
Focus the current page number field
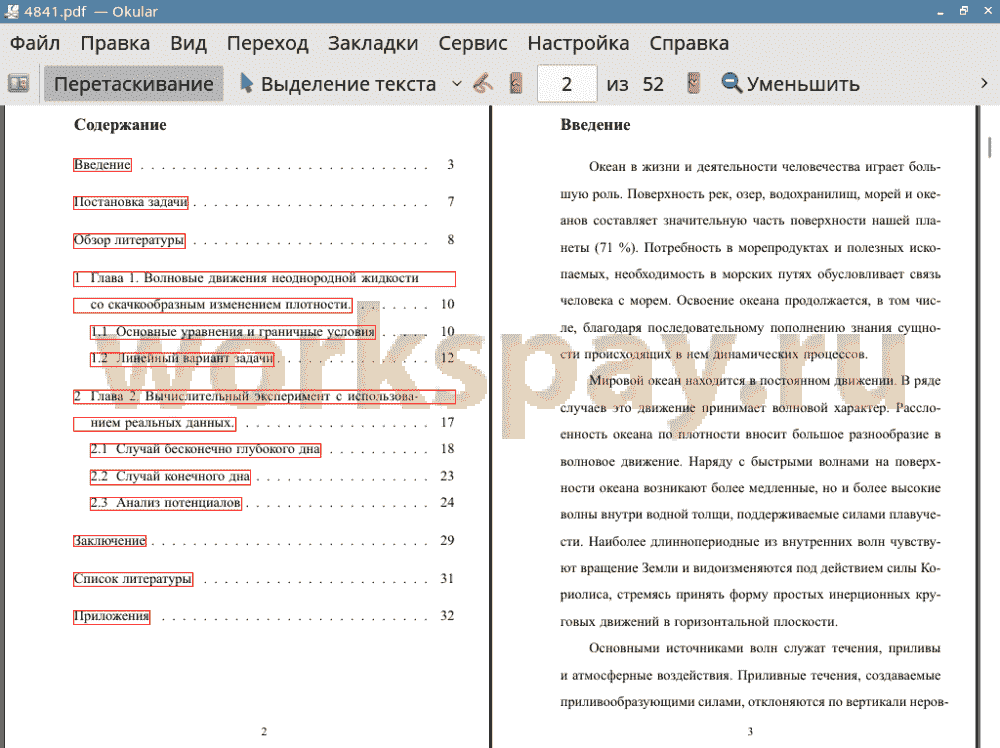pos(567,84)
